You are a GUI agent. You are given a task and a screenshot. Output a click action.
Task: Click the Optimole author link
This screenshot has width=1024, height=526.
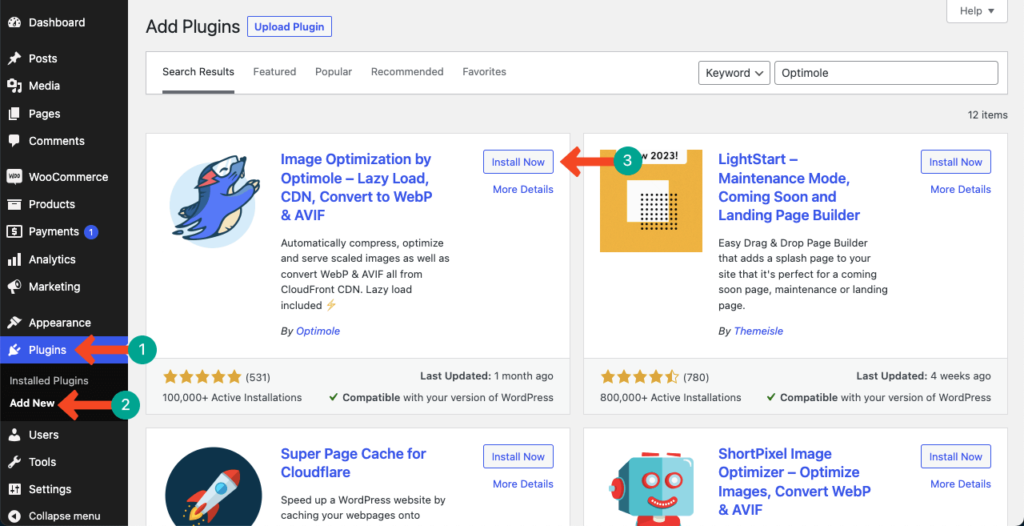[318, 331]
